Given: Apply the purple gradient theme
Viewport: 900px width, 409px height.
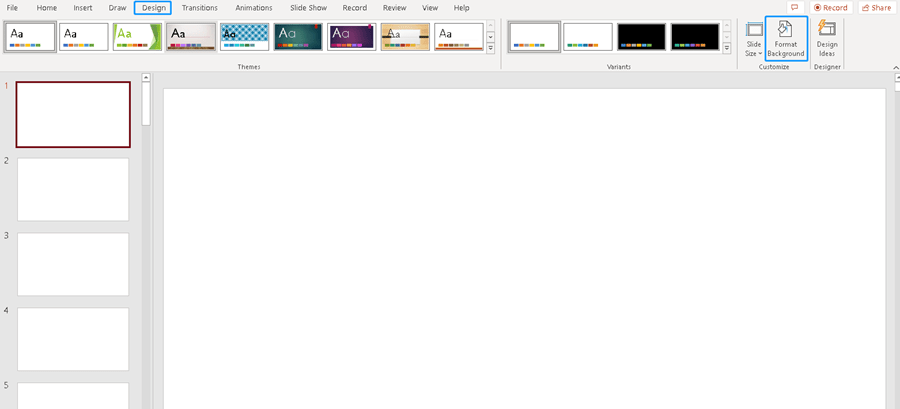Looking at the screenshot, I should tap(352, 37).
